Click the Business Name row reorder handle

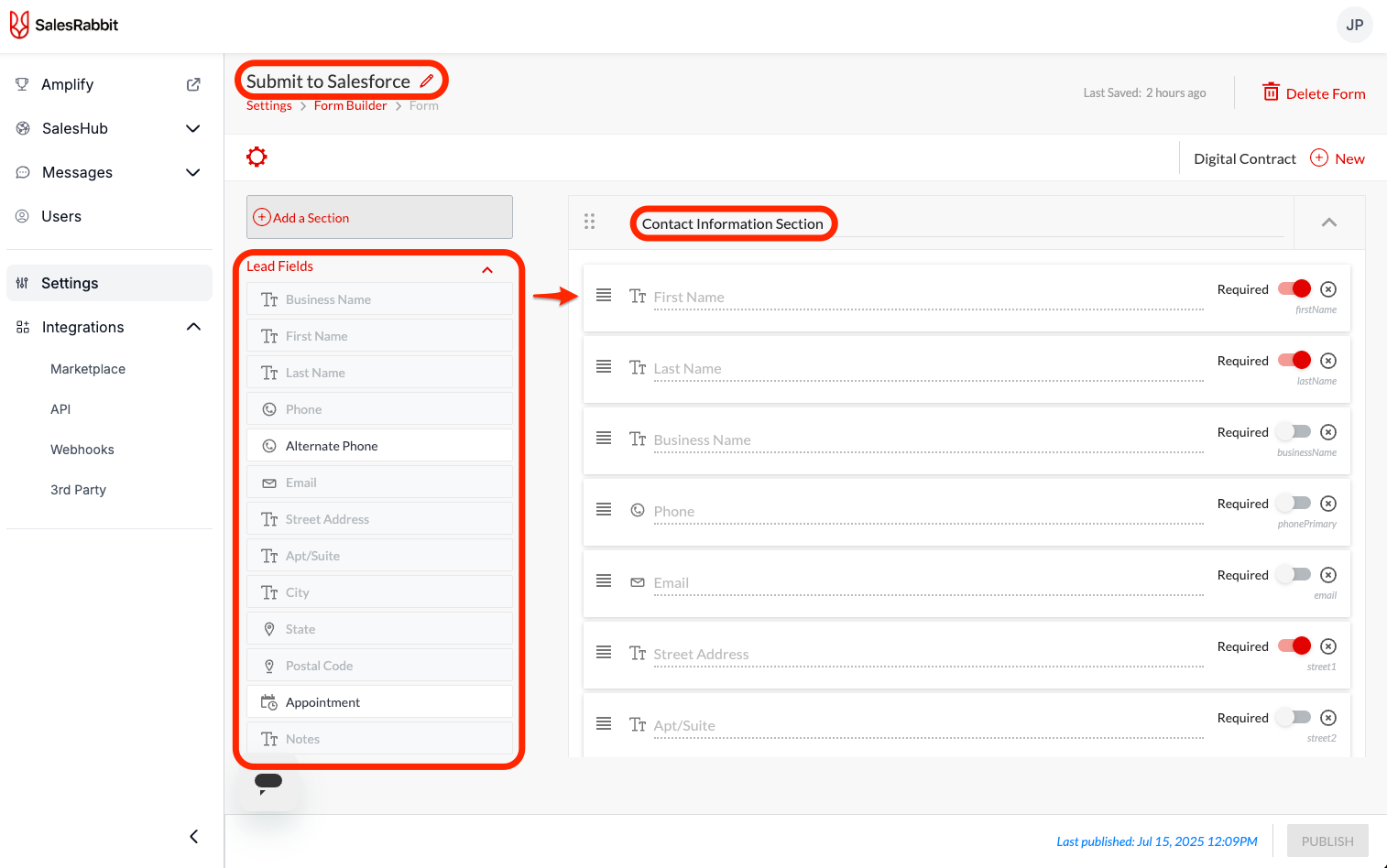pyautogui.click(x=604, y=438)
